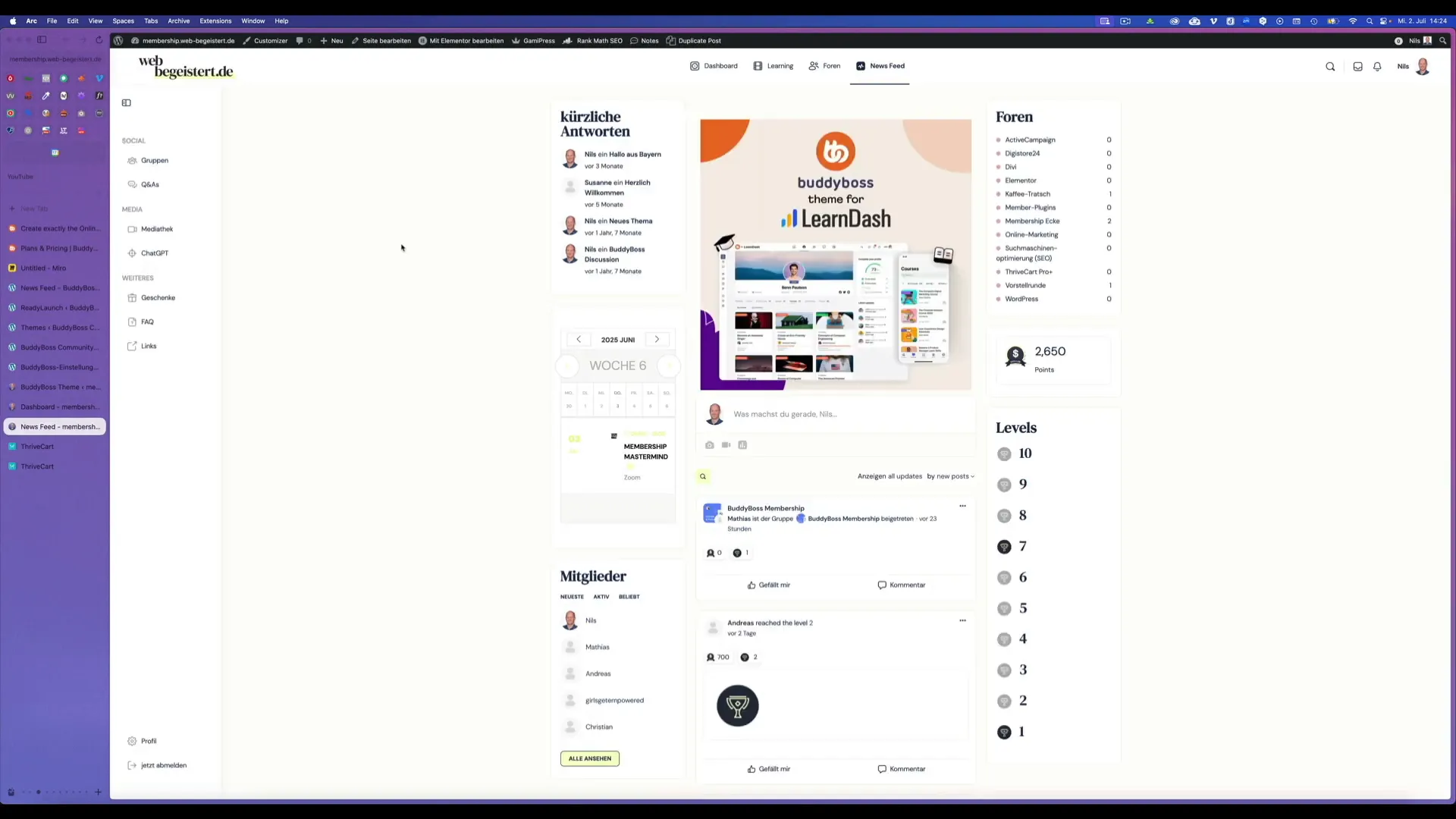This screenshot has width=1456, height=819.
Task: Go to next month in calendar
Action: 657,340
